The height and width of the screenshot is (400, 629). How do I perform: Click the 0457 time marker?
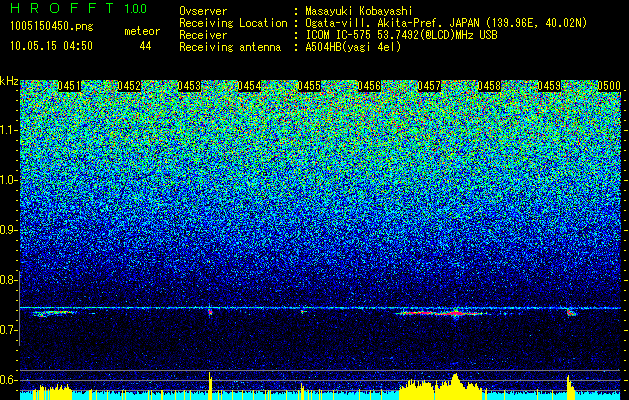pos(429,86)
